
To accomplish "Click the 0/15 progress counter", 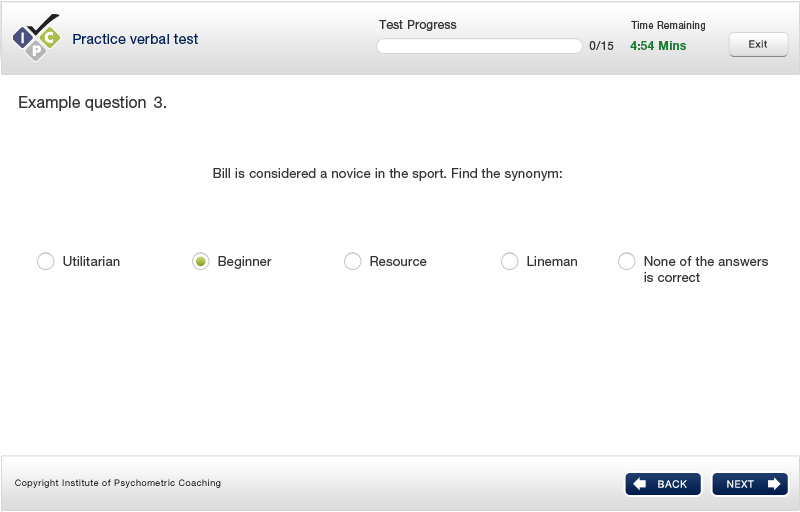I will 601,46.
